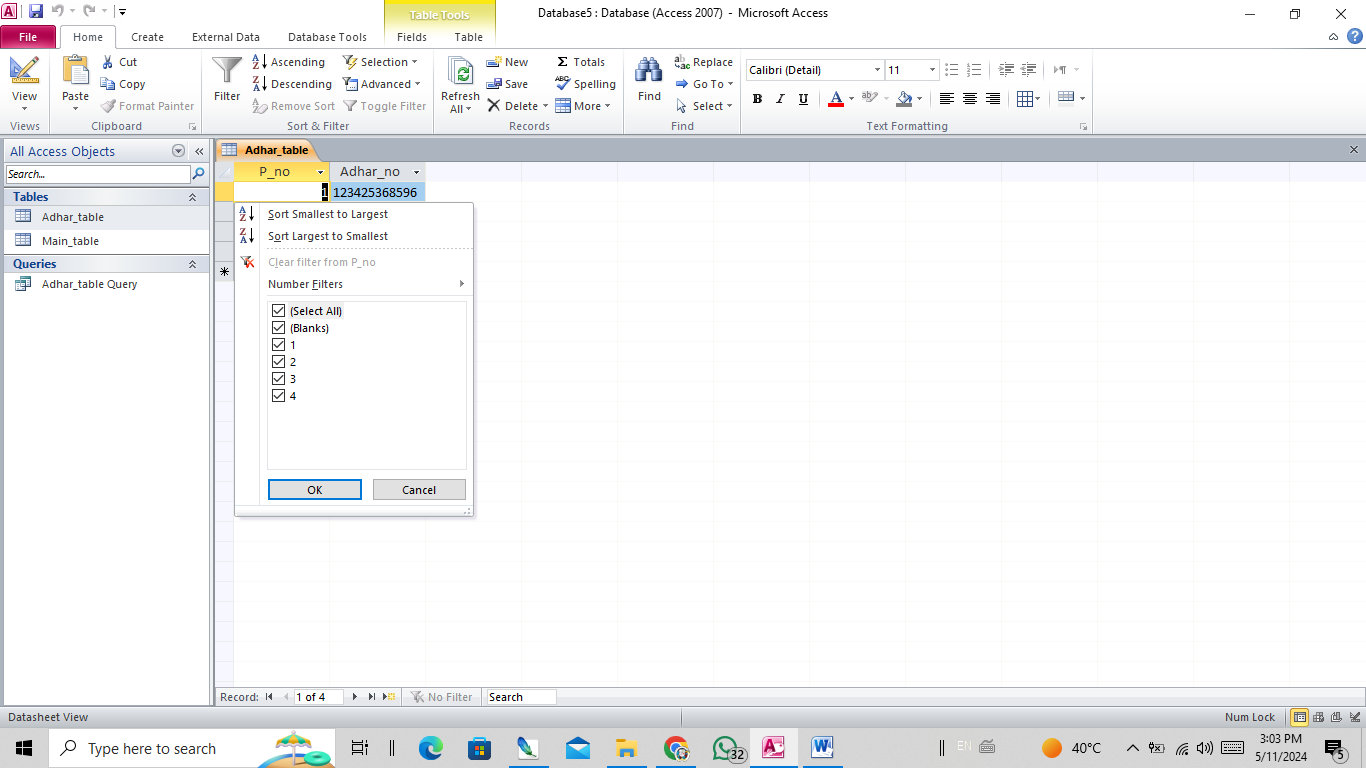This screenshot has width=1366, height=768.
Task: Switch to Database Tools tab
Action: click(327, 37)
